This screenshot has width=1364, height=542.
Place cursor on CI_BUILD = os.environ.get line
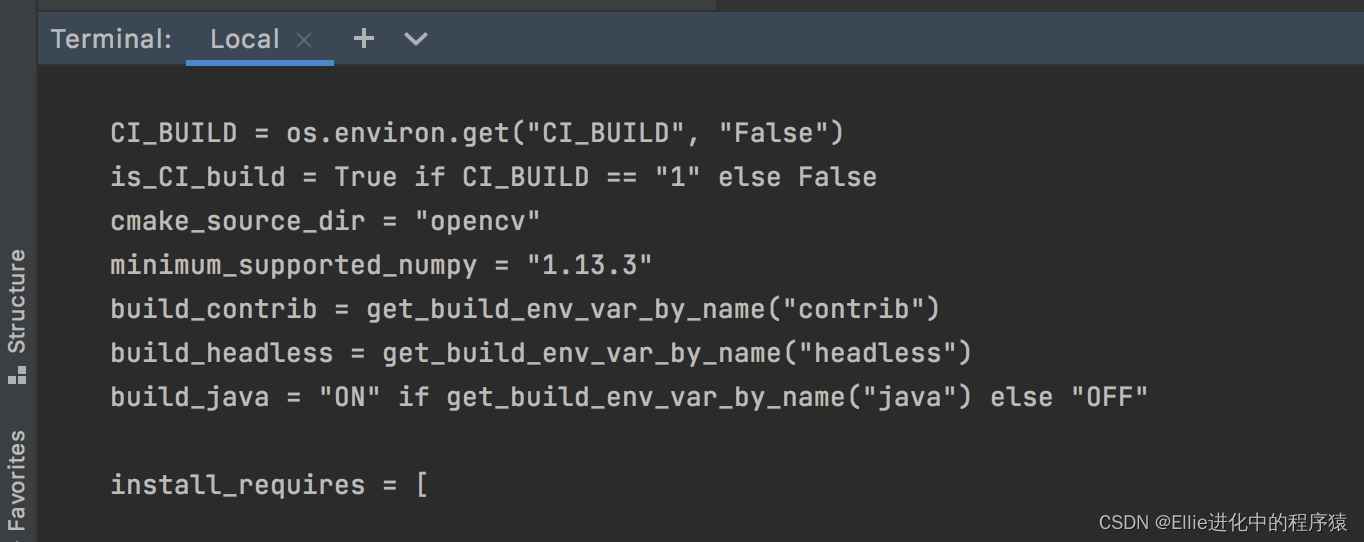[x=477, y=133]
